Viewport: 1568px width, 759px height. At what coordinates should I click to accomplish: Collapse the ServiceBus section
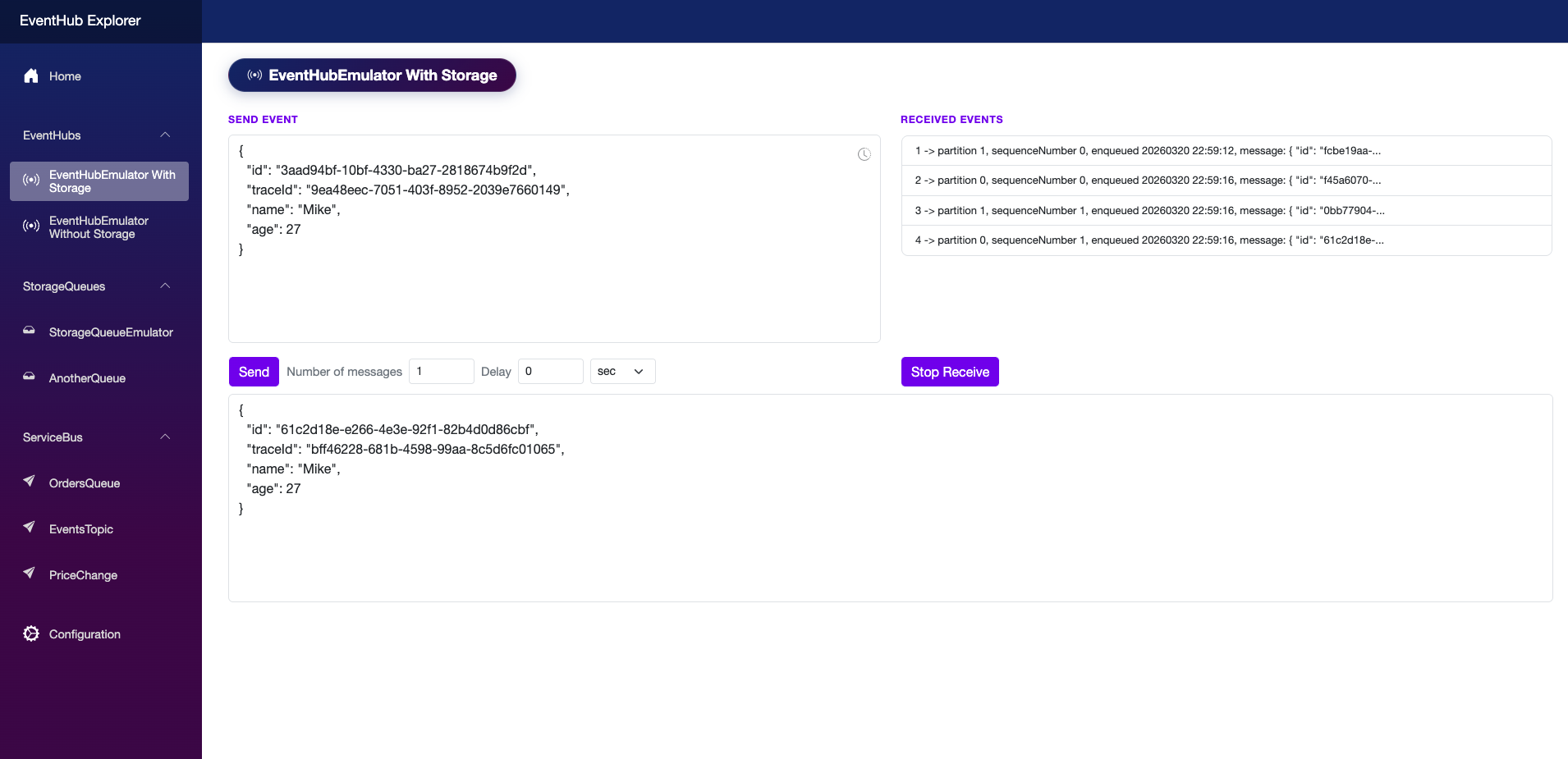(x=165, y=437)
